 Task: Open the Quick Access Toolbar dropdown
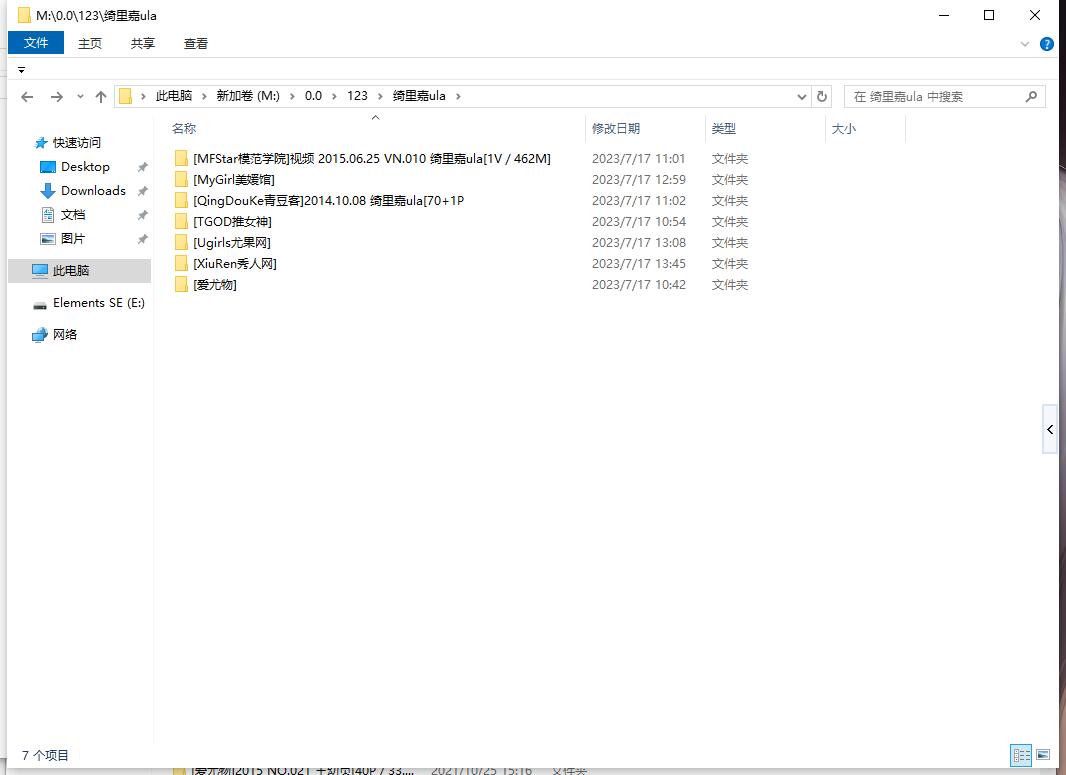coord(21,70)
